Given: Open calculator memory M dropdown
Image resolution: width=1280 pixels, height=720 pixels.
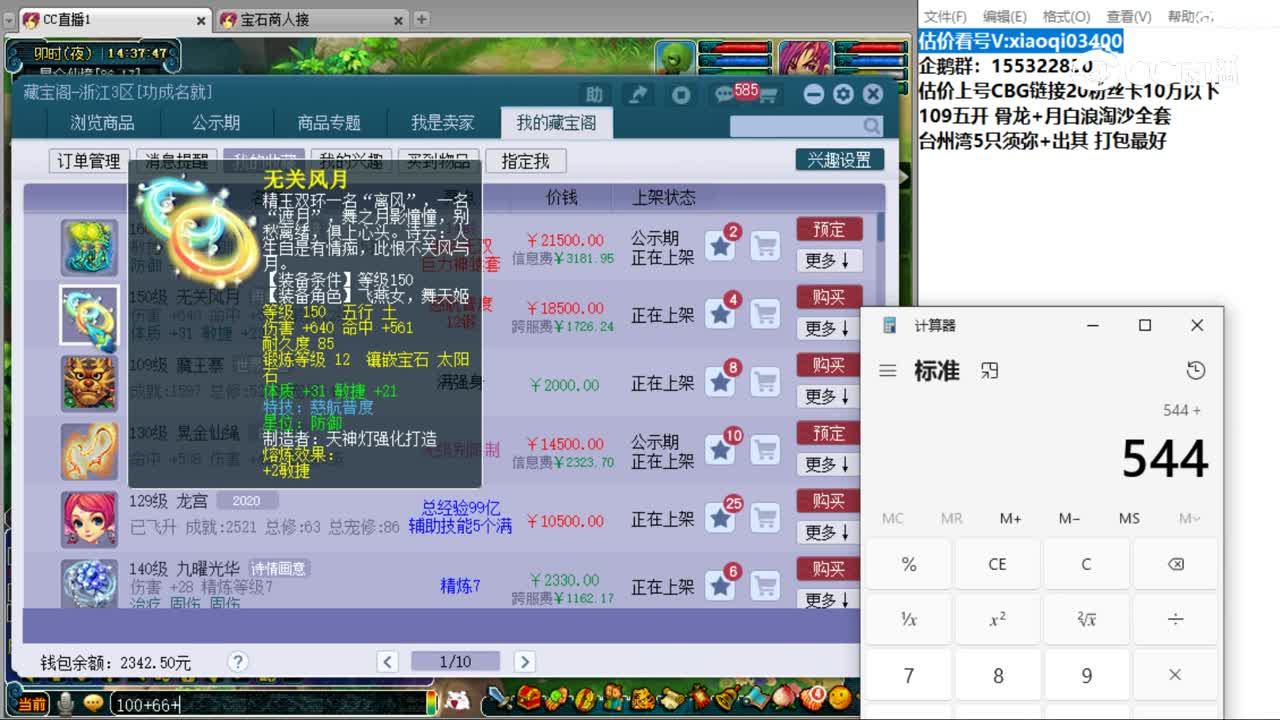Looking at the screenshot, I should pyautogui.click(x=1189, y=518).
